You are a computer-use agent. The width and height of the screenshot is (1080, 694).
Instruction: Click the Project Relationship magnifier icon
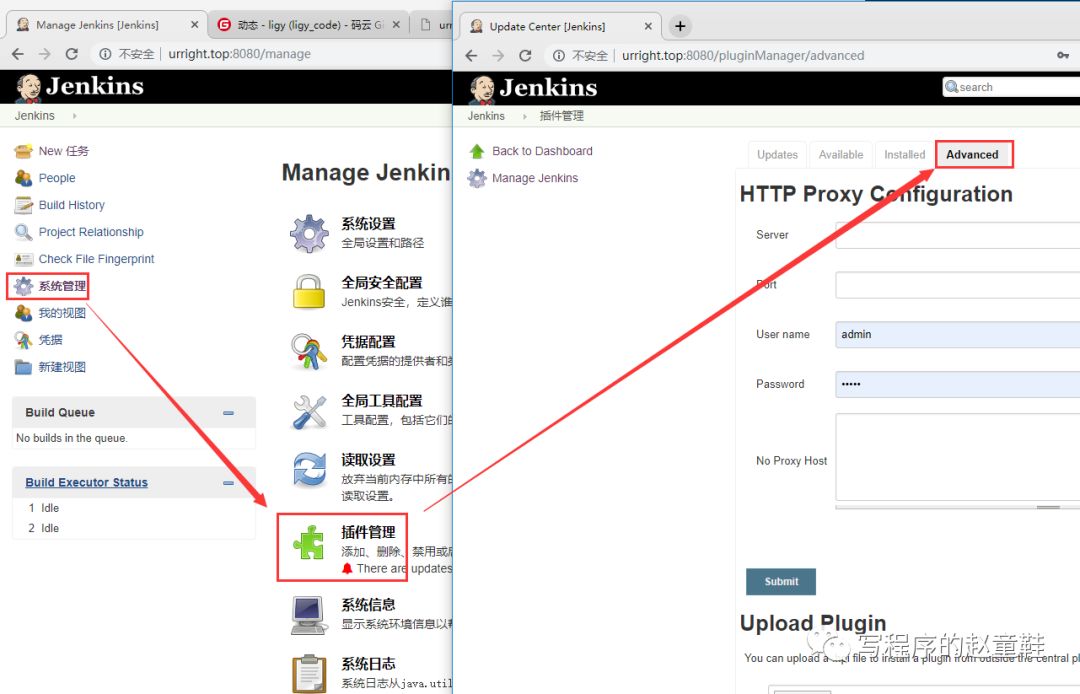23,232
